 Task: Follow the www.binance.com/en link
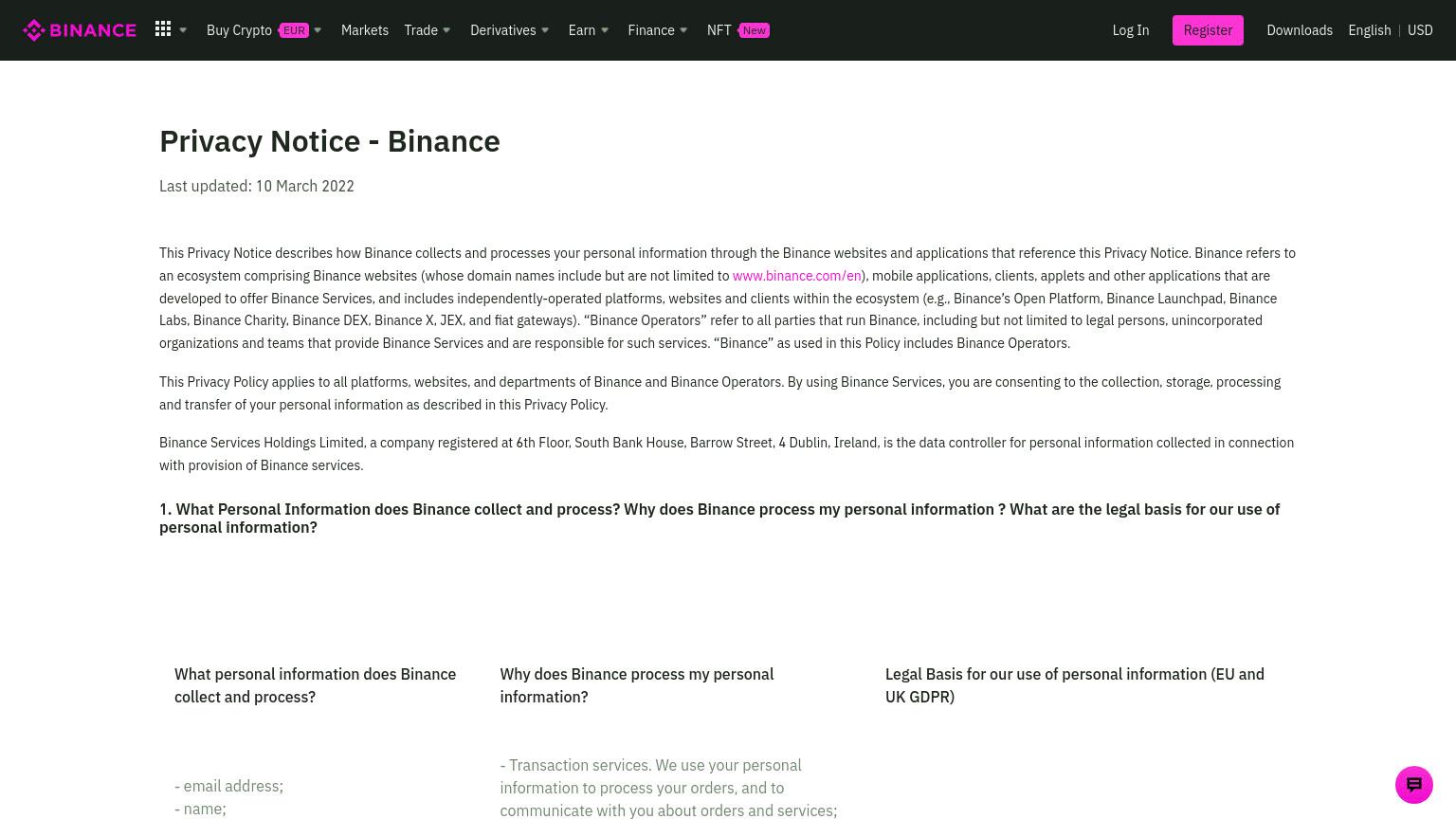[797, 276]
